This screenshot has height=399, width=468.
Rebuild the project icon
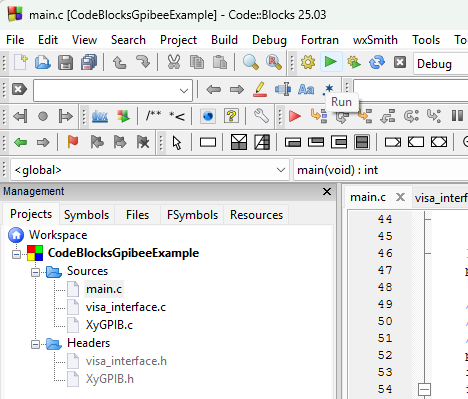pyautogui.click(x=377, y=62)
